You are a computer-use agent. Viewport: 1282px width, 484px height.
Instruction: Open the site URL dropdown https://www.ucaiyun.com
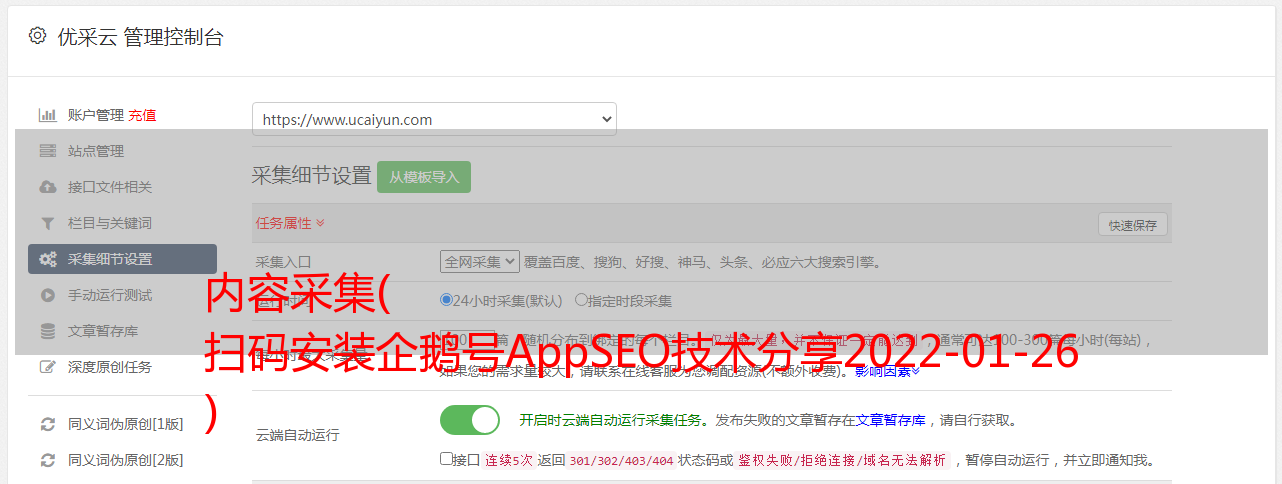tap(434, 119)
